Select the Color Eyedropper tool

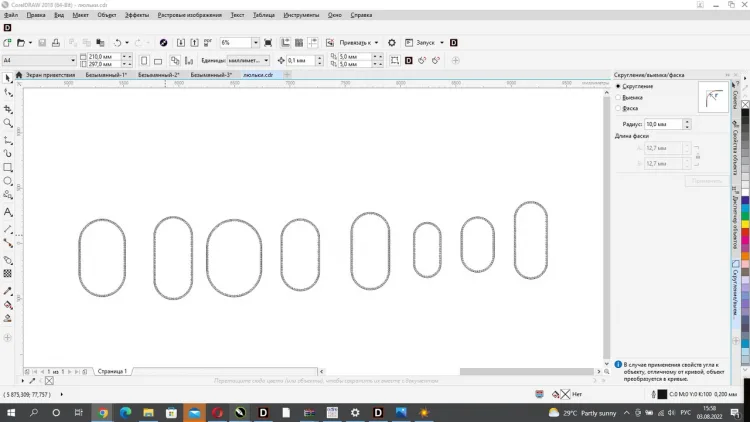click(x=8, y=291)
